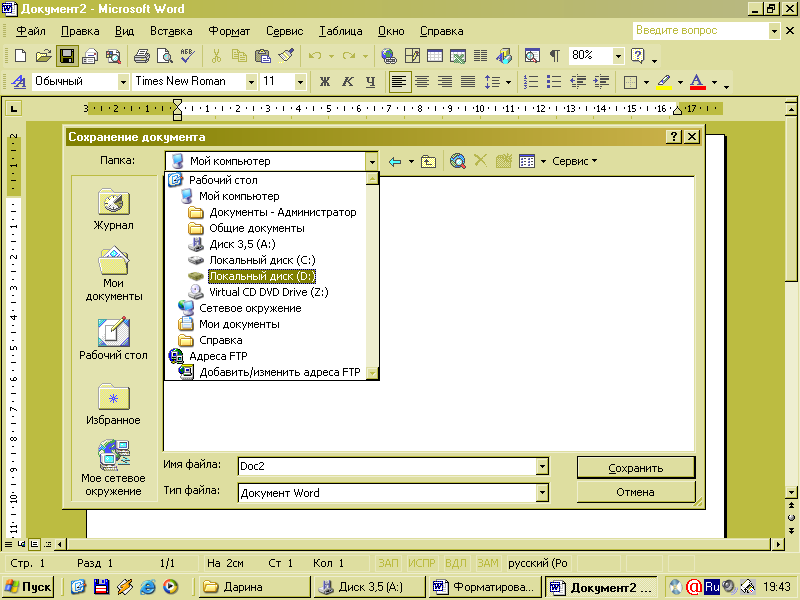Select justify alignment button

[x=467, y=82]
